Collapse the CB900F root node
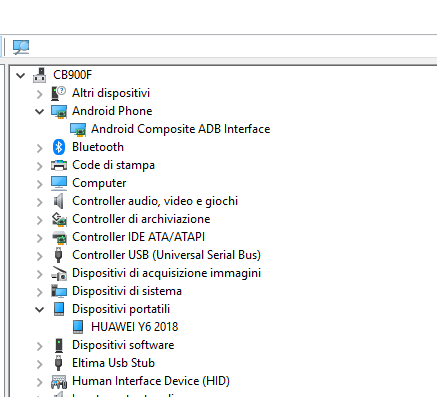Image resolution: width=437 pixels, height=397 pixels. (21, 76)
